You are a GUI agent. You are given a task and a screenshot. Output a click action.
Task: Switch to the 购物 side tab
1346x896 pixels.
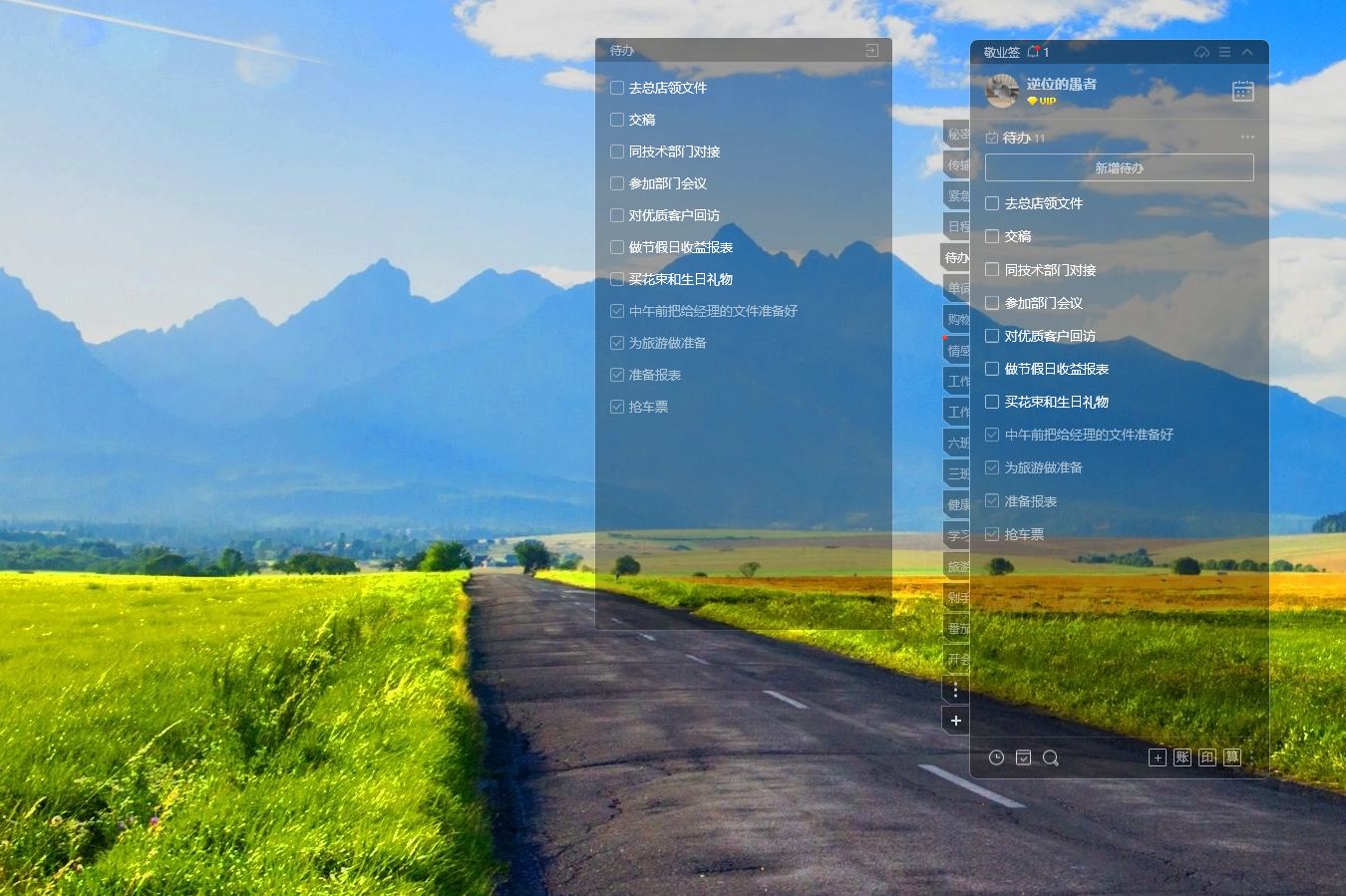coord(957,319)
